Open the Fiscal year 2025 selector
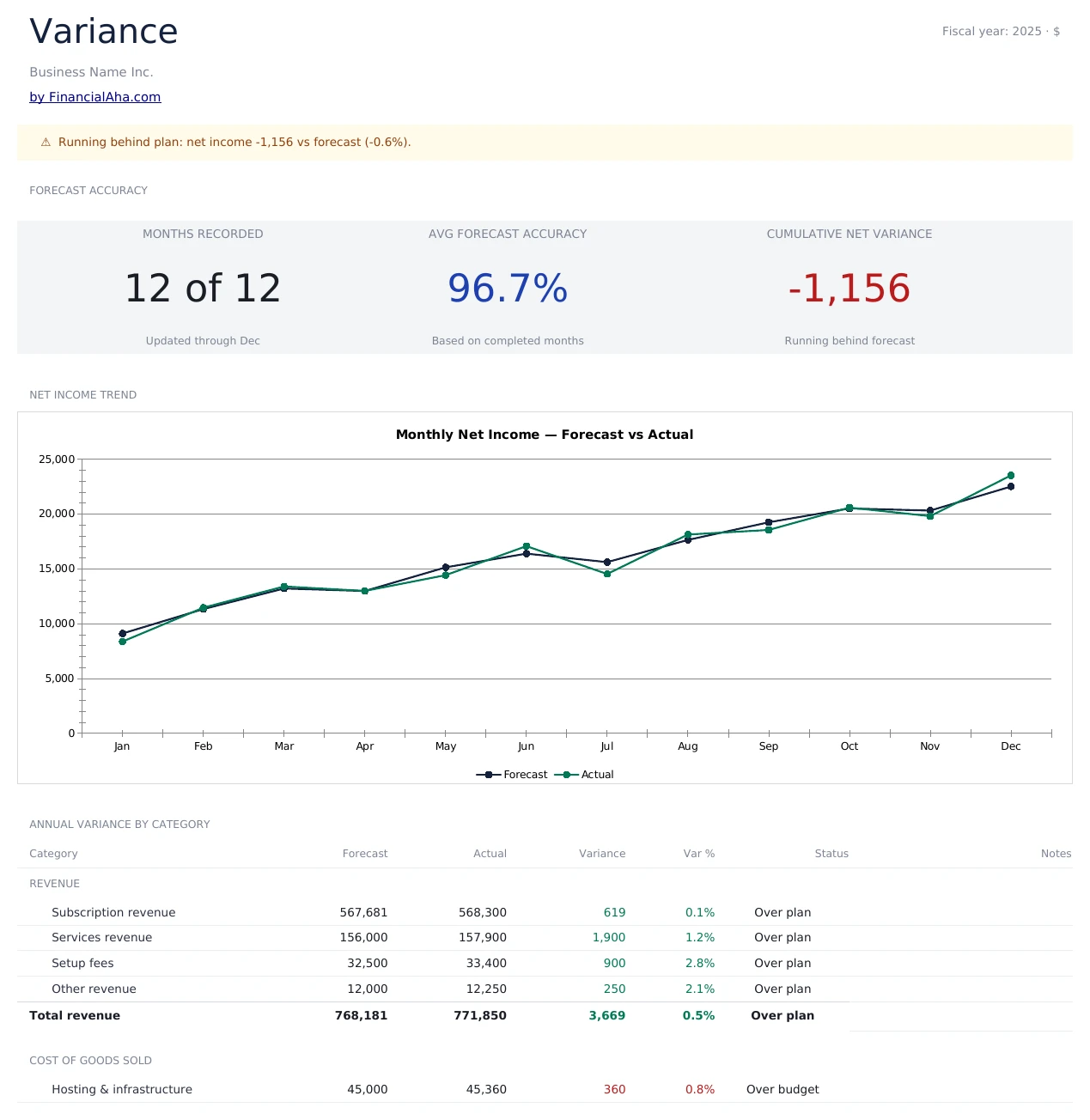The width and height of the screenshot is (1090, 1120). [1000, 31]
